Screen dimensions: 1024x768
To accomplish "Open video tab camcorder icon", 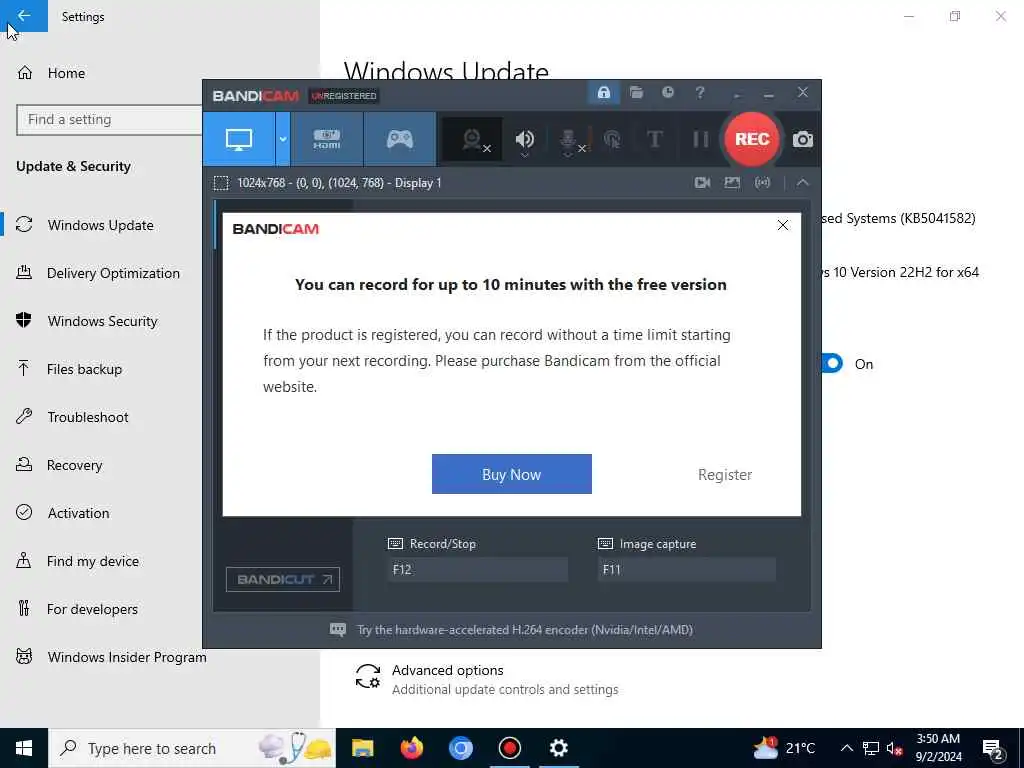I will [x=702, y=183].
